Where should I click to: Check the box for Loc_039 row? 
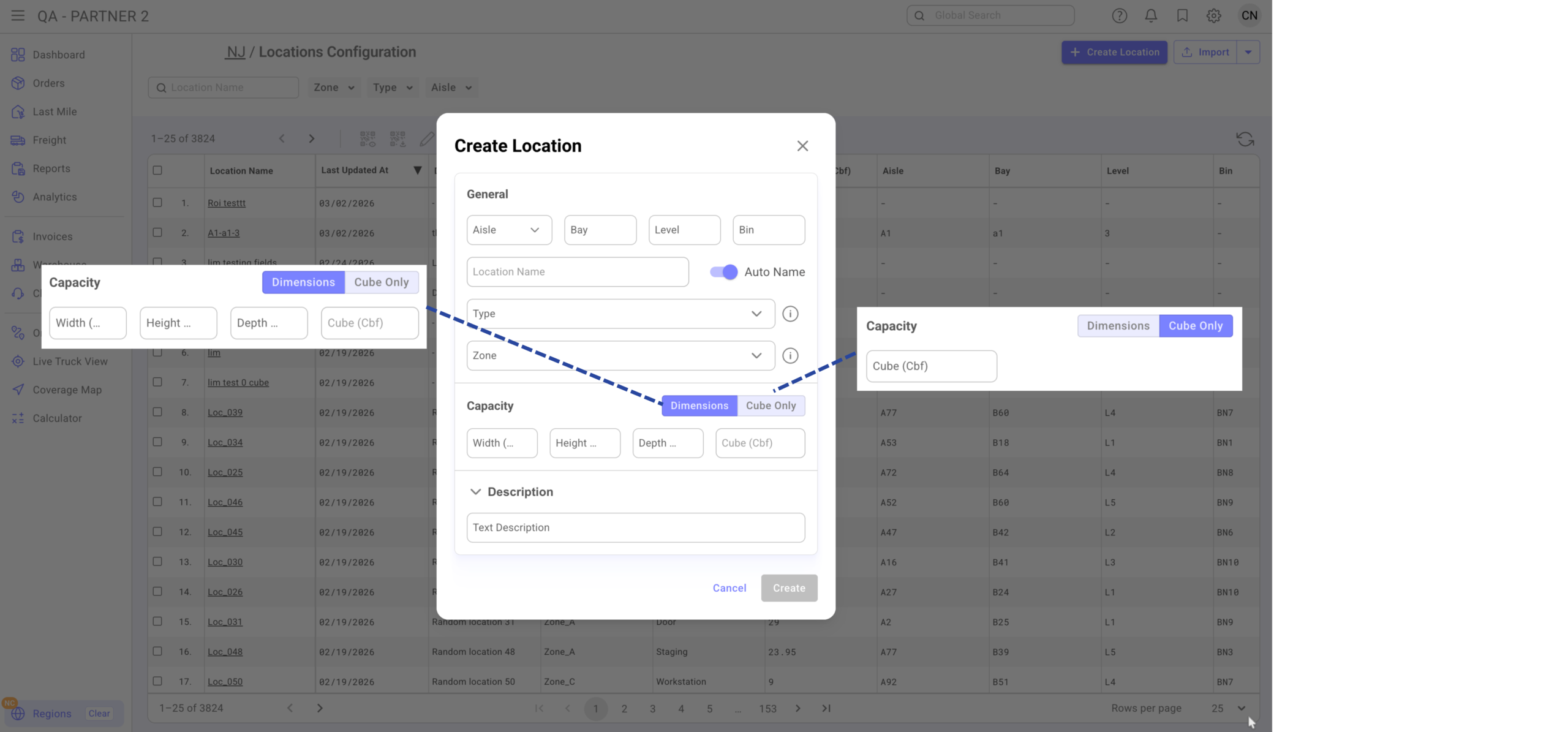157,412
